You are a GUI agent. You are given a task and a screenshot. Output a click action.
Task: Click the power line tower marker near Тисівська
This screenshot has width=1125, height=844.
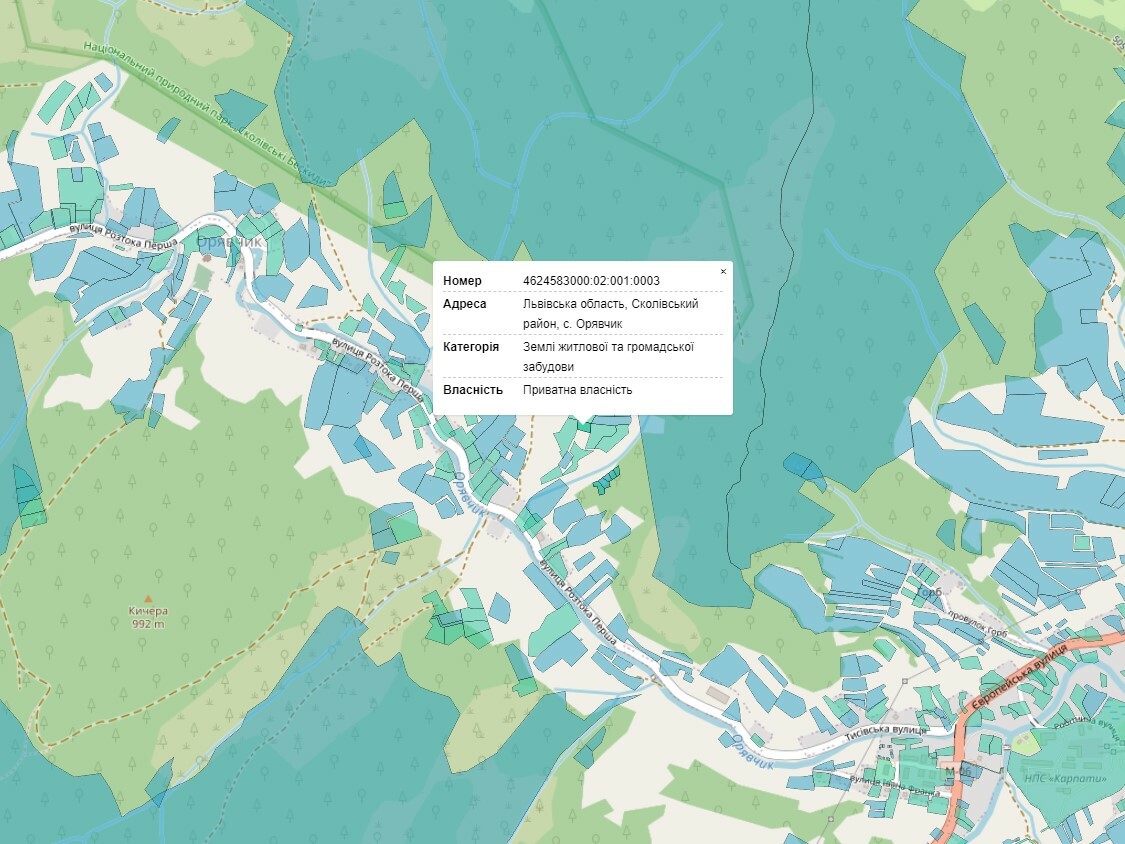905,680
